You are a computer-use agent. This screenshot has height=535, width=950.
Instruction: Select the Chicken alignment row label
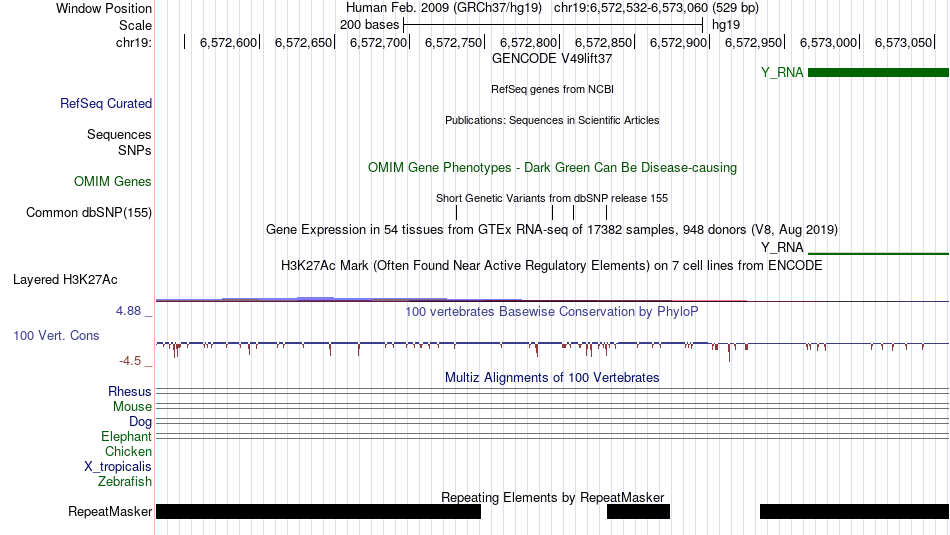click(x=128, y=451)
